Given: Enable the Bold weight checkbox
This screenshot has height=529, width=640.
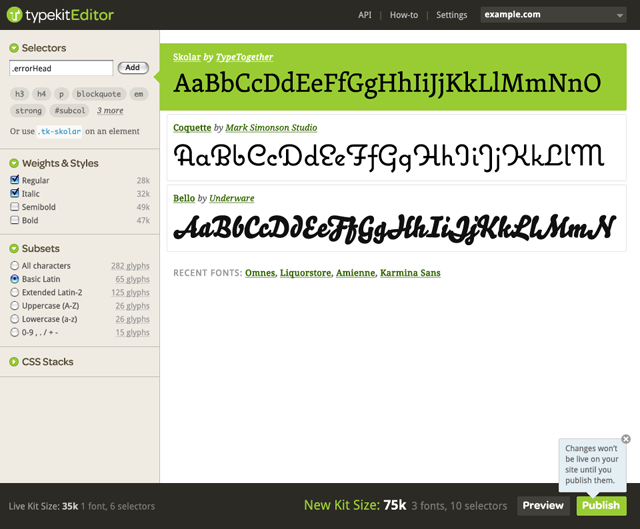Looking at the screenshot, I should coord(15,220).
